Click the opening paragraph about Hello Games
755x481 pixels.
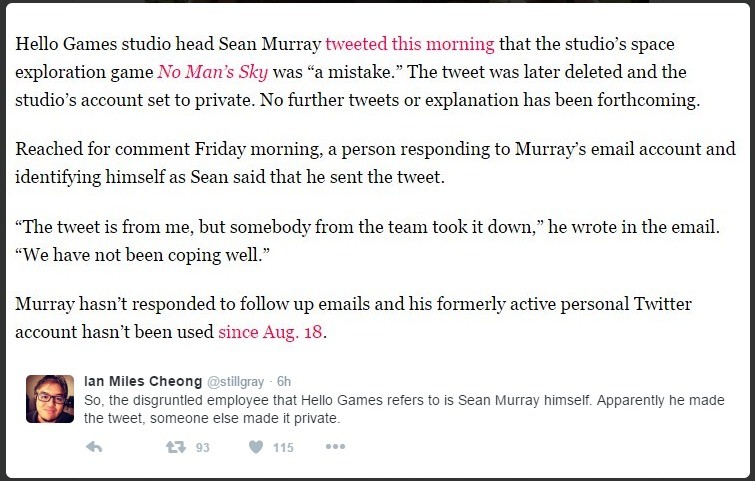pos(357,72)
